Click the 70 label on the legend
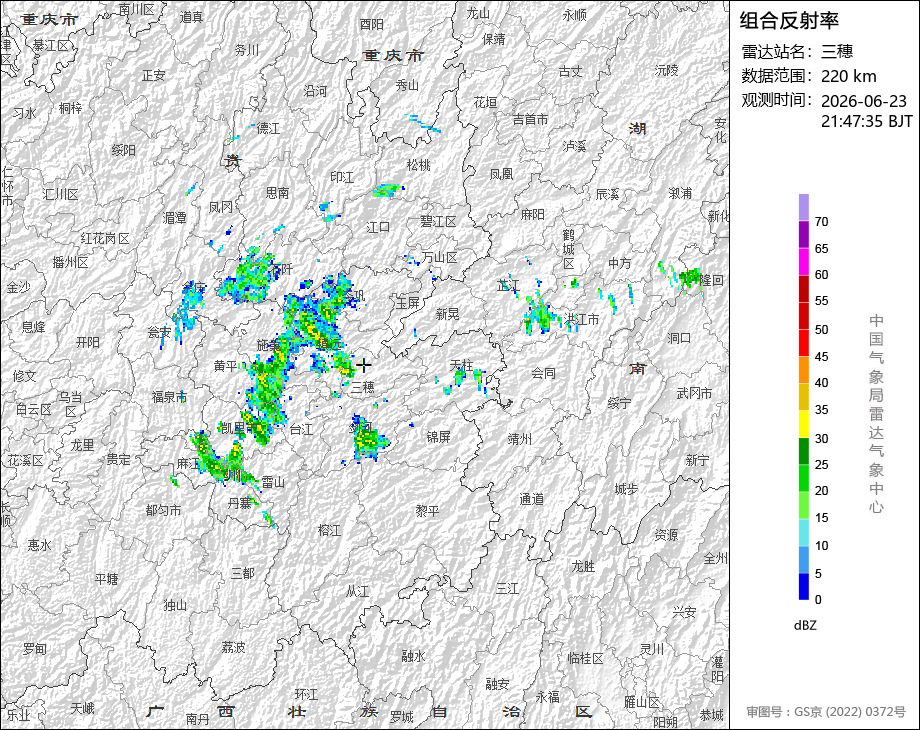The height and width of the screenshot is (730, 920). [x=821, y=222]
